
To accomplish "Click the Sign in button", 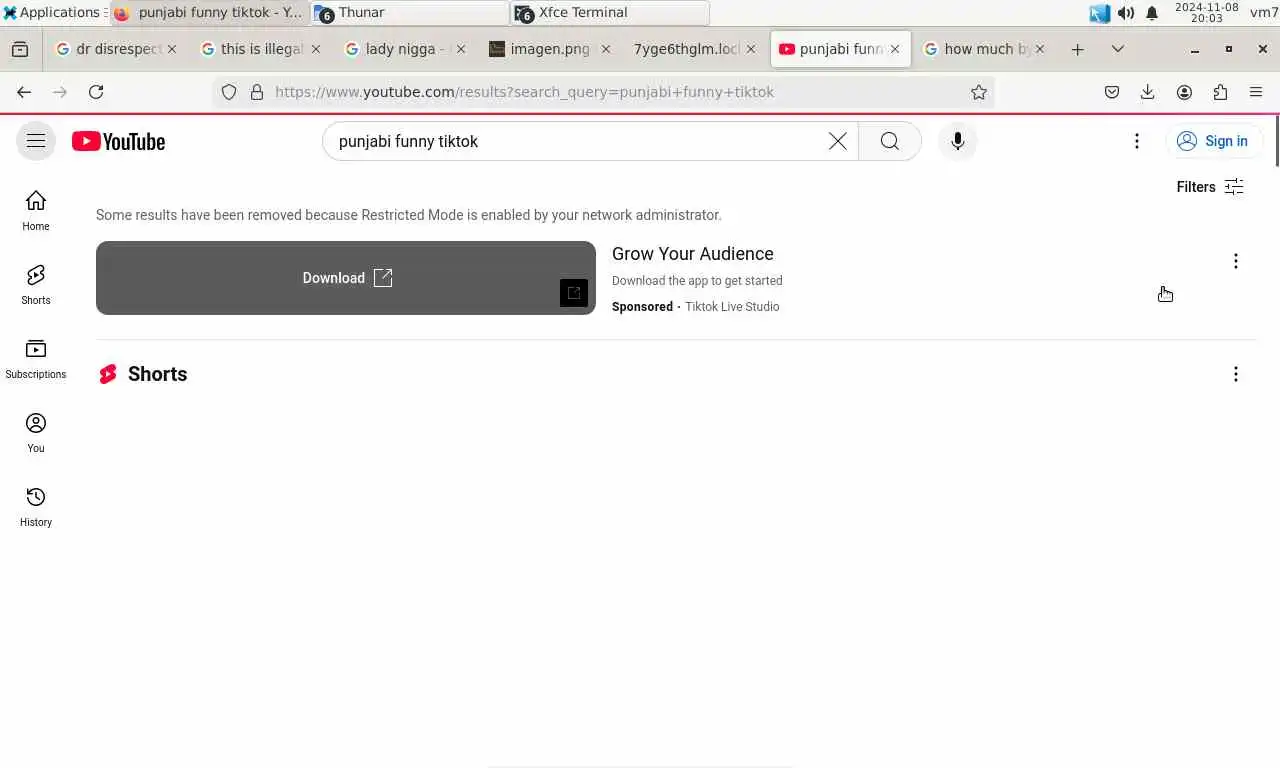I will point(1214,141).
